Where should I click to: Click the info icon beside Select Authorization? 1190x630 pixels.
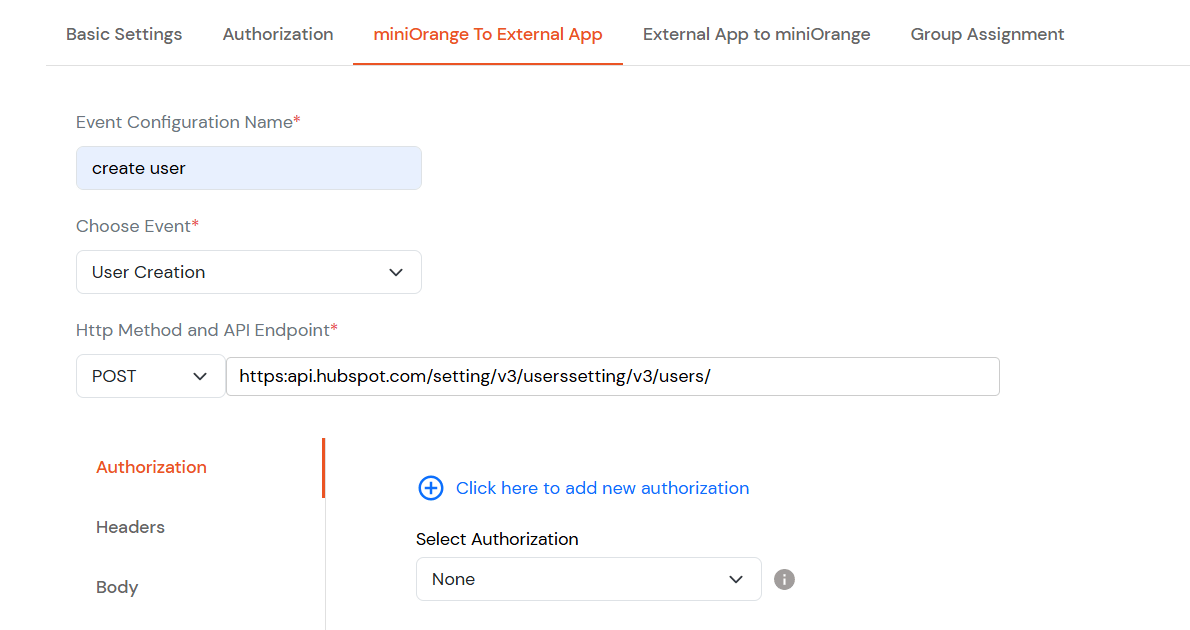[784, 579]
